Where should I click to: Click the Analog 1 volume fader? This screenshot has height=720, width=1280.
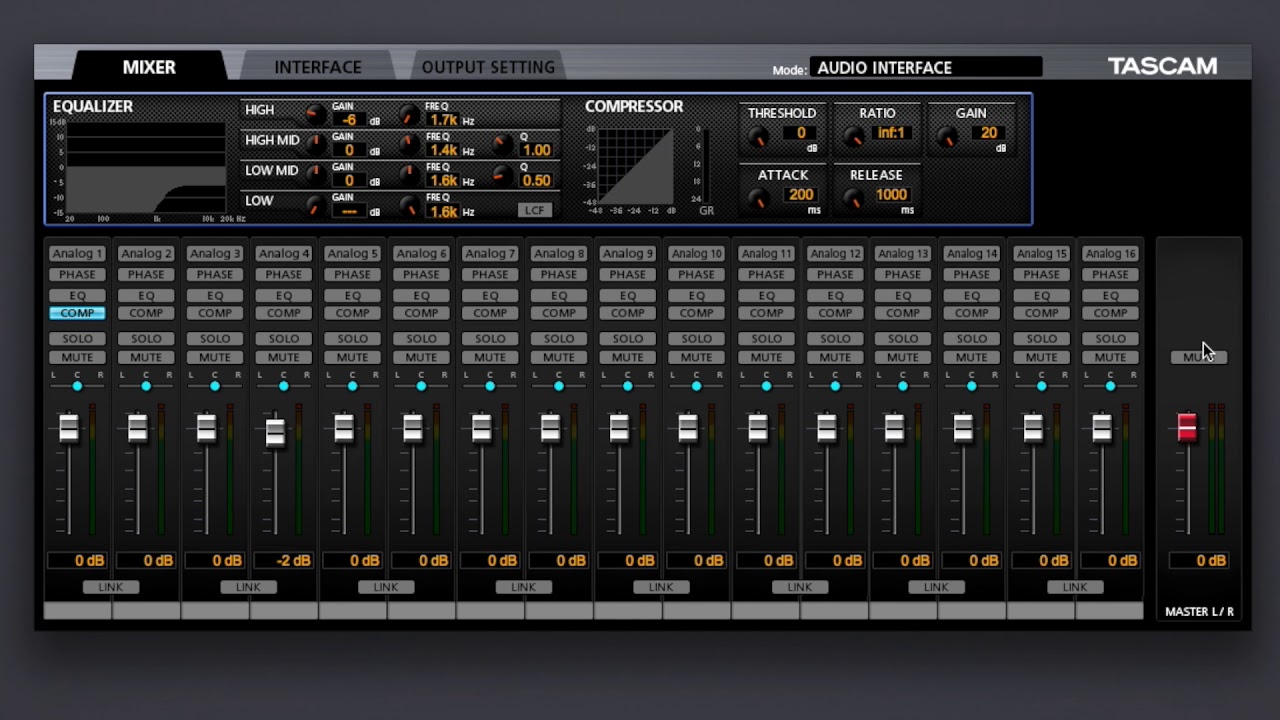pyautogui.click(x=68, y=428)
